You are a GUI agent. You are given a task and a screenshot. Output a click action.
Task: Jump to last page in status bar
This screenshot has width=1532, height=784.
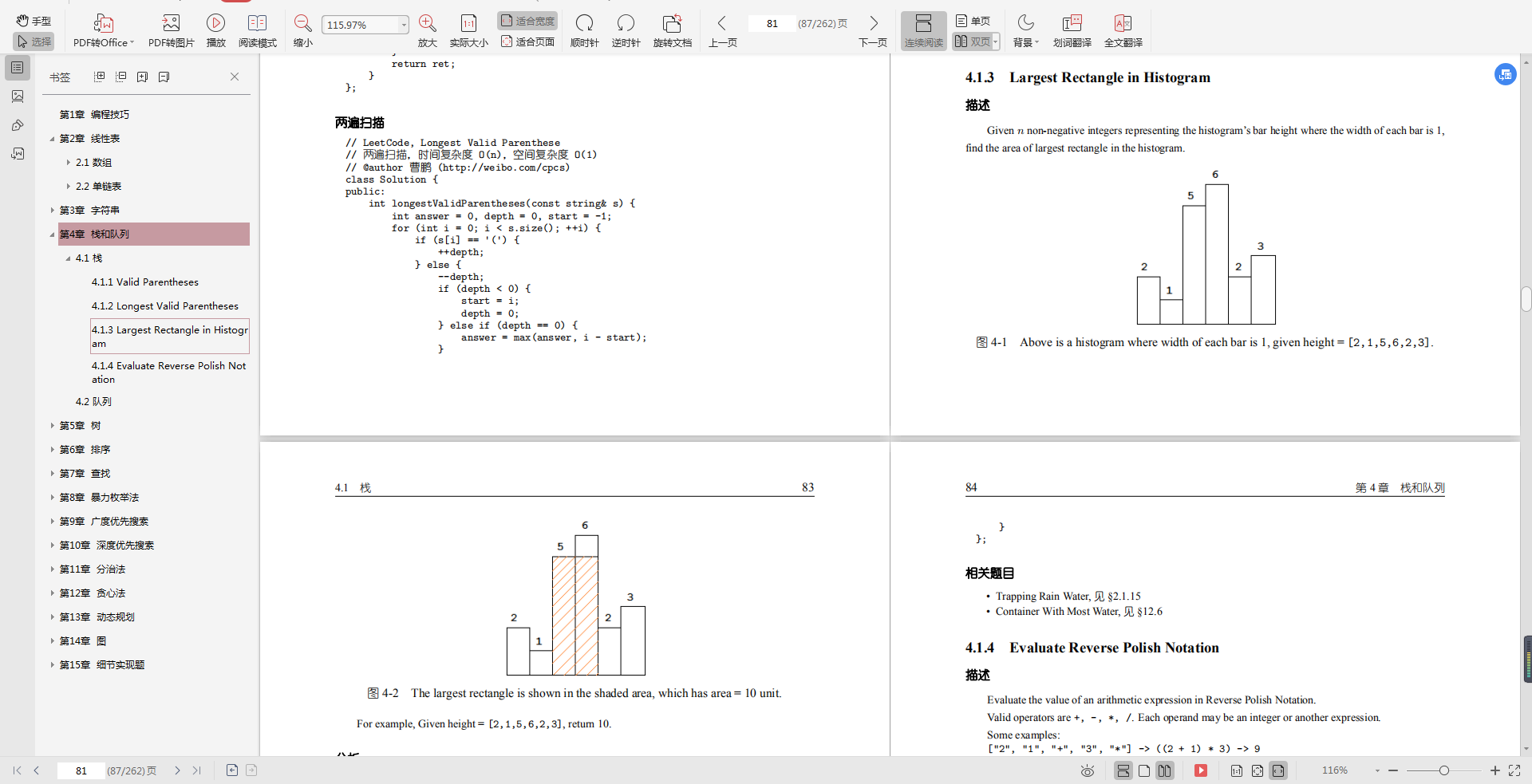[x=197, y=770]
